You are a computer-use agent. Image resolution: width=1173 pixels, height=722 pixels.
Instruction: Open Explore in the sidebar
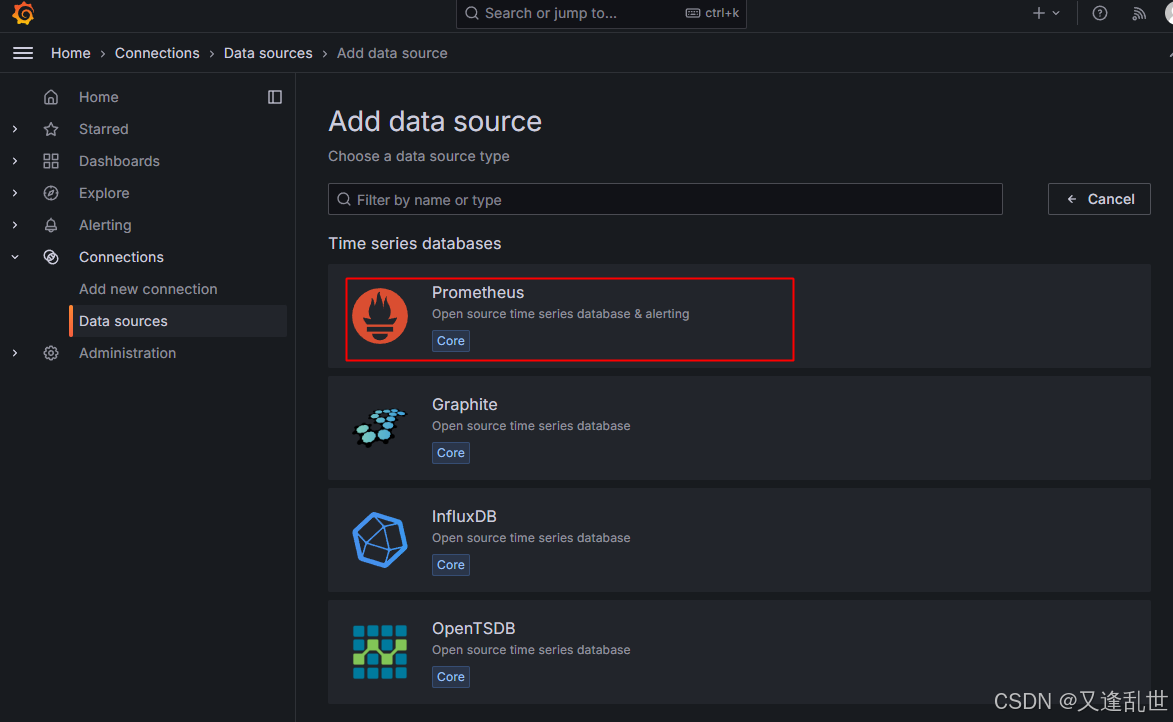pos(104,193)
